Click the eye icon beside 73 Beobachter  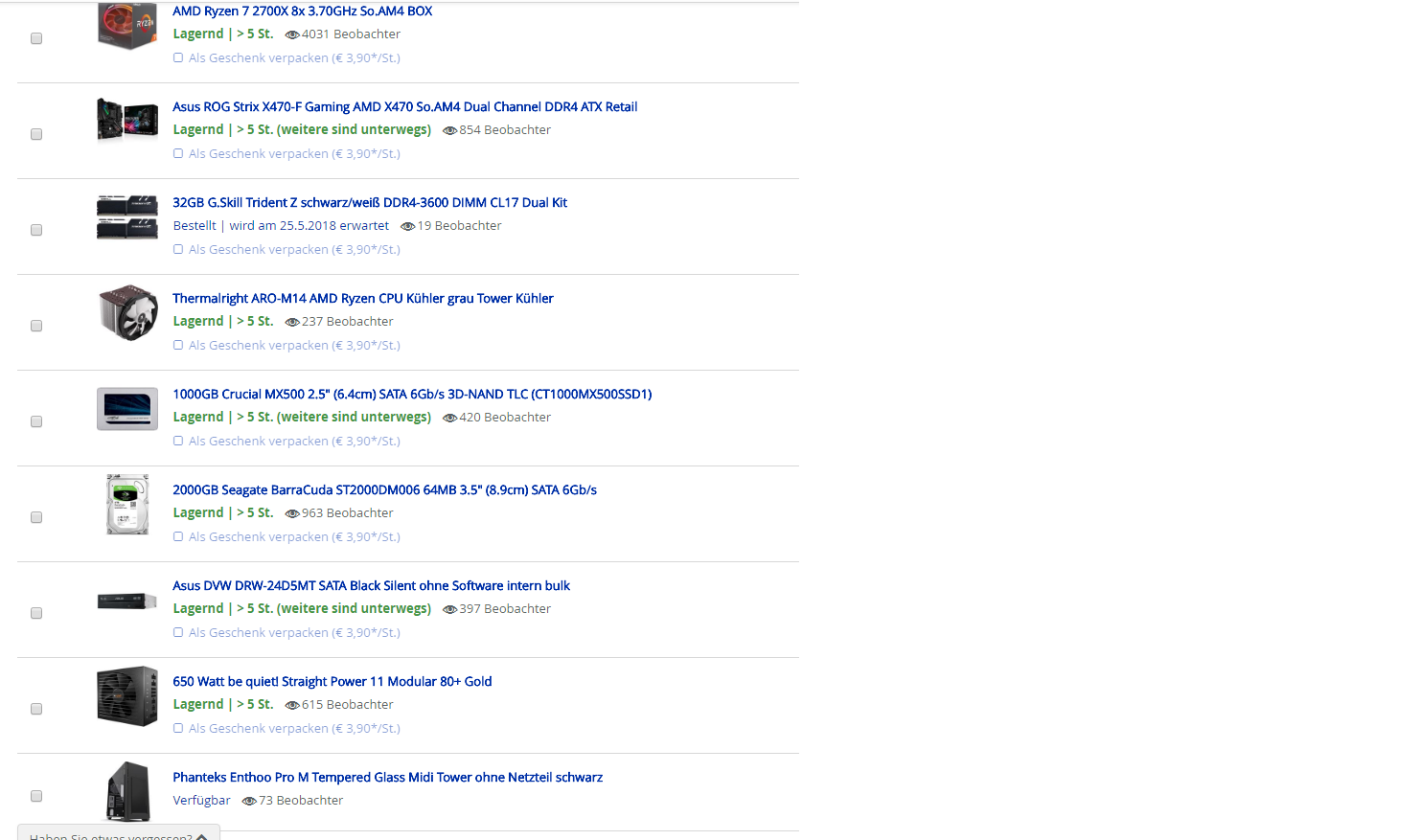249,801
